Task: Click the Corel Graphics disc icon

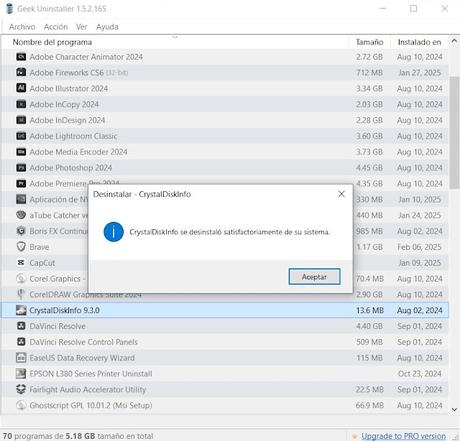Action: click(21, 278)
